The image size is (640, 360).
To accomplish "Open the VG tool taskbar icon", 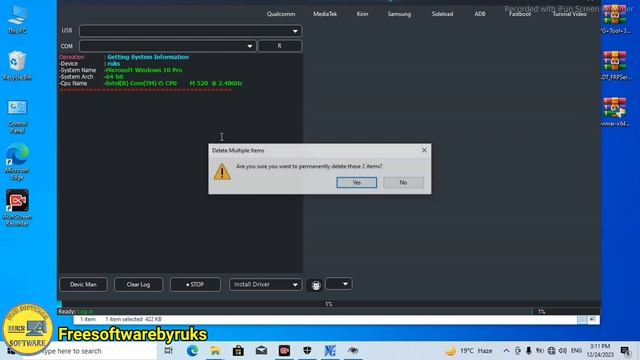I will (x=330, y=351).
